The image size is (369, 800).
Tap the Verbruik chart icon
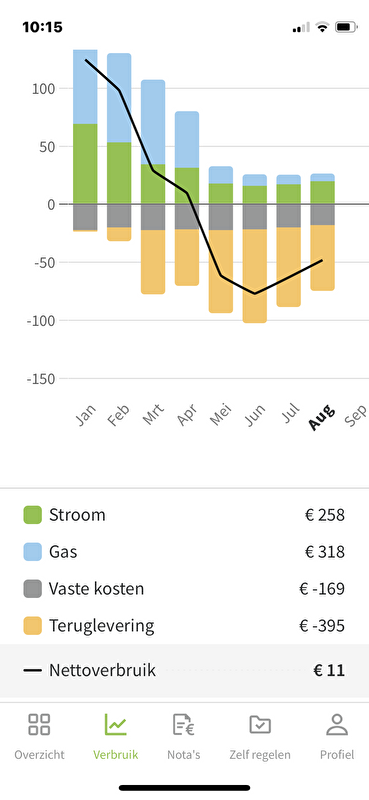click(x=116, y=724)
